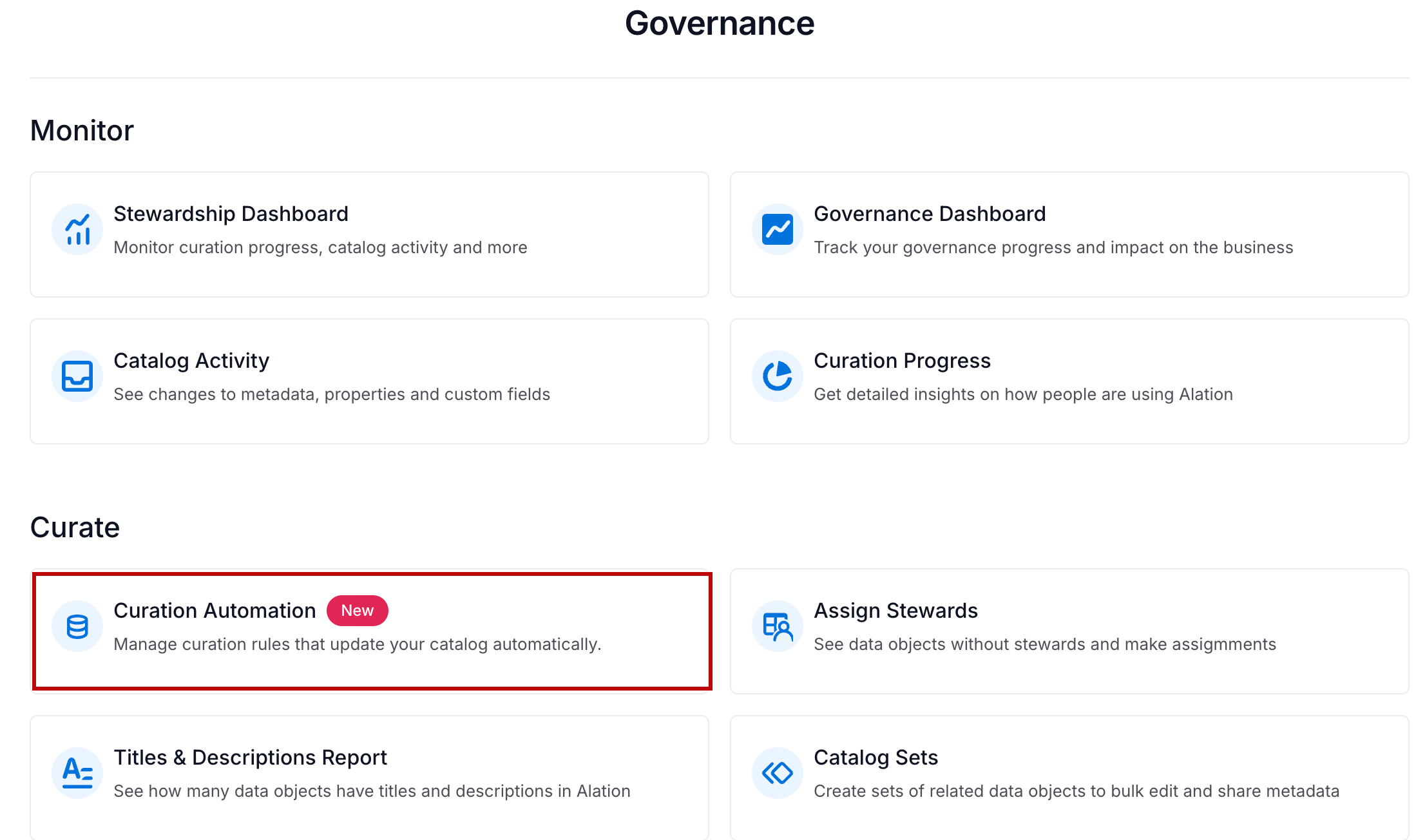Click 'Track your governance progress' description
This screenshot has height=840, width=1416.
pos(1053,247)
